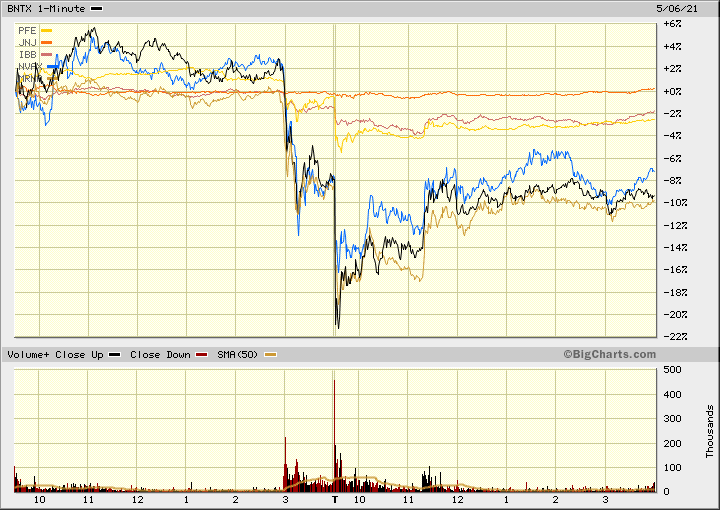The height and width of the screenshot is (510, 720).
Task: Click the SMA(50) legend text
Action: coord(238,354)
